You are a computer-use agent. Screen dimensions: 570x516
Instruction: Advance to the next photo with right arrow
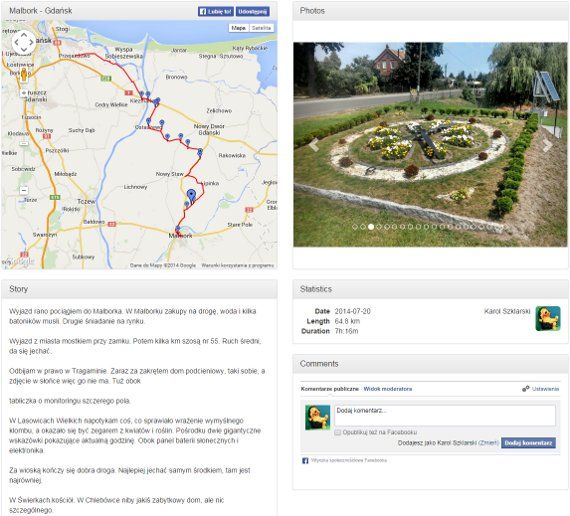(x=547, y=145)
